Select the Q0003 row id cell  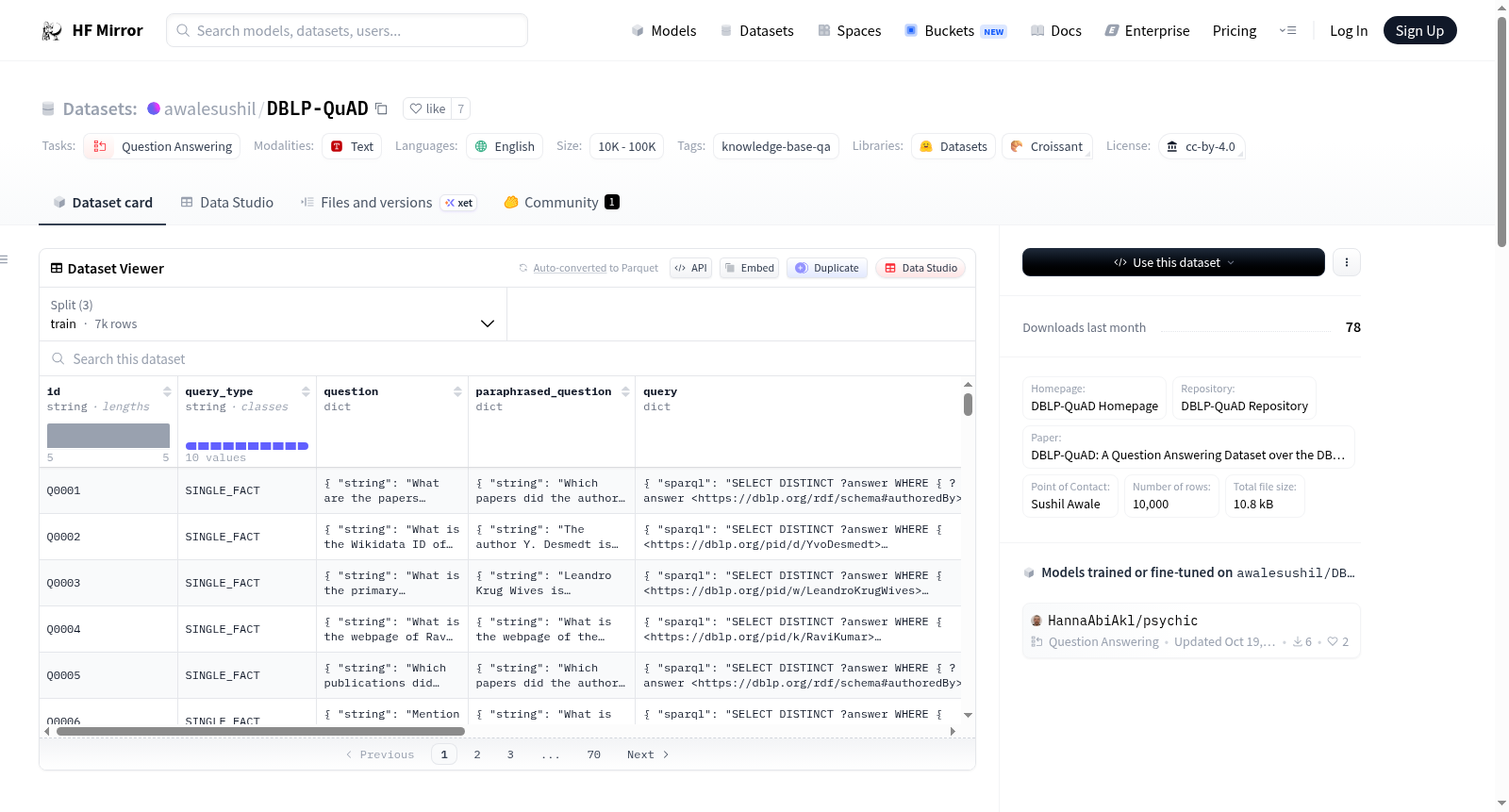pos(108,583)
